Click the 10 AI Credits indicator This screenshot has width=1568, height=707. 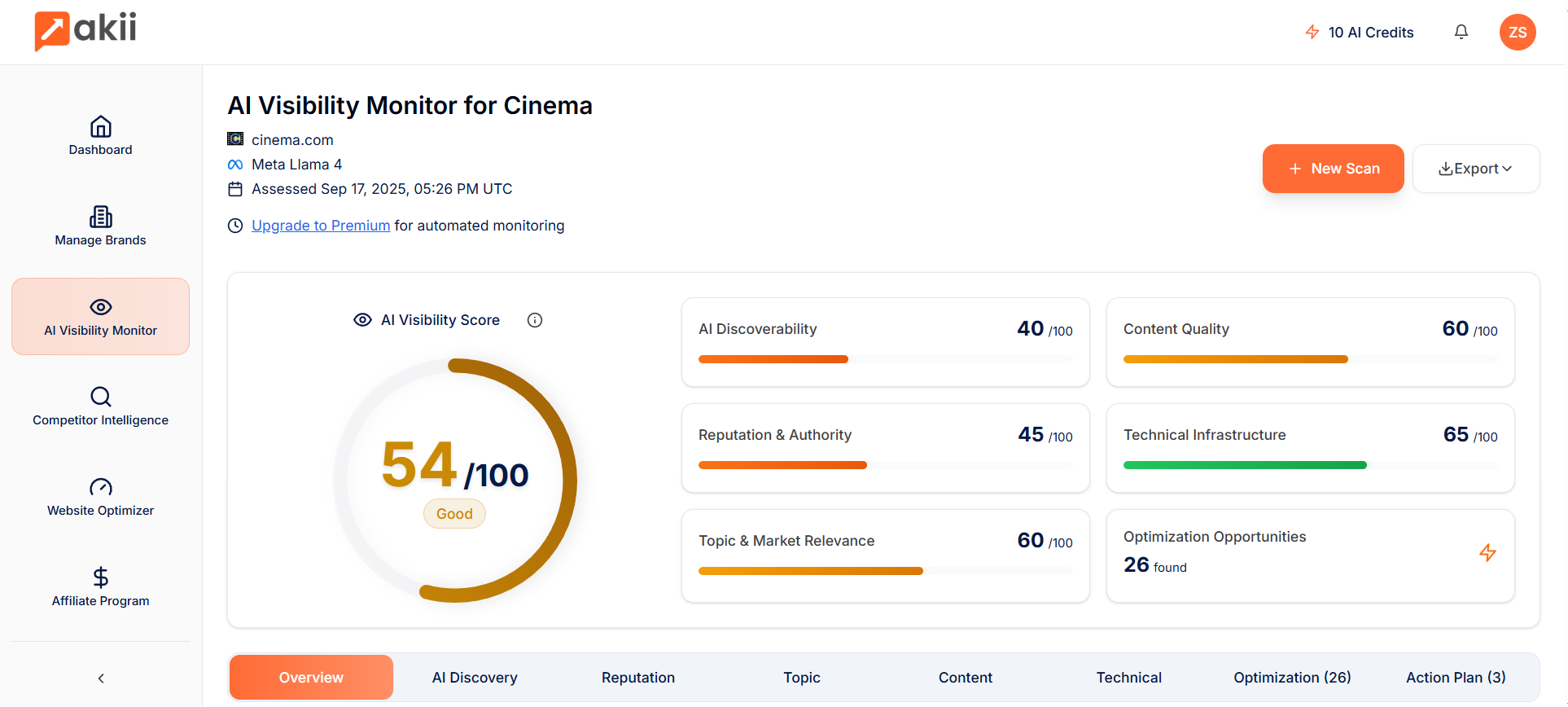(x=1360, y=33)
